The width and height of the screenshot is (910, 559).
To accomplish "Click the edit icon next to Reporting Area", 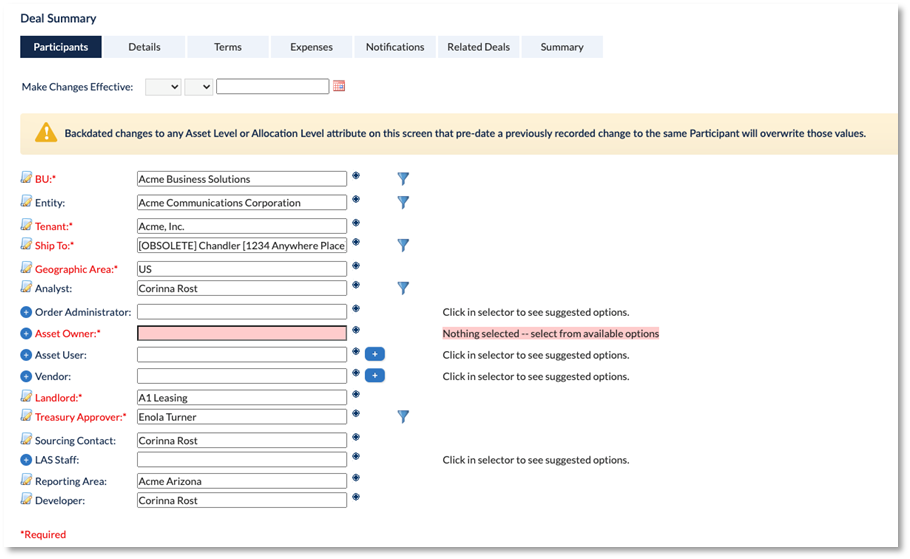I will coord(26,481).
